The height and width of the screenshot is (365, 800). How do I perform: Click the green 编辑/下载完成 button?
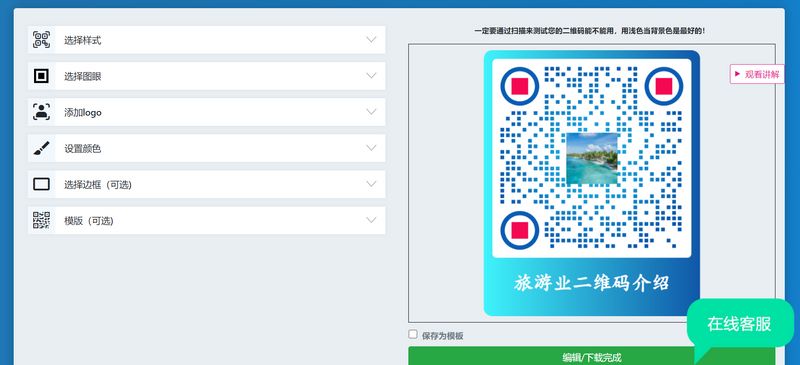coord(592,356)
